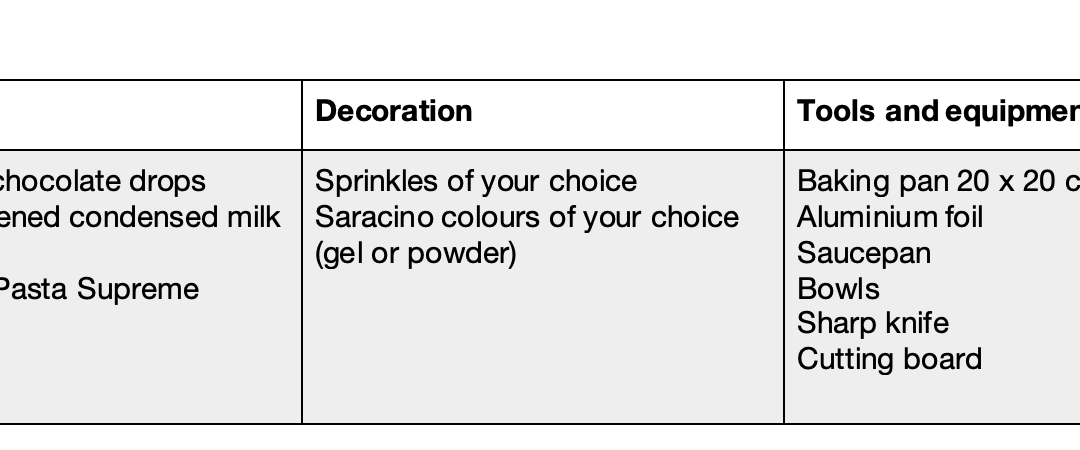Click the Decoration column header
1080x450 pixels.
coord(543,115)
